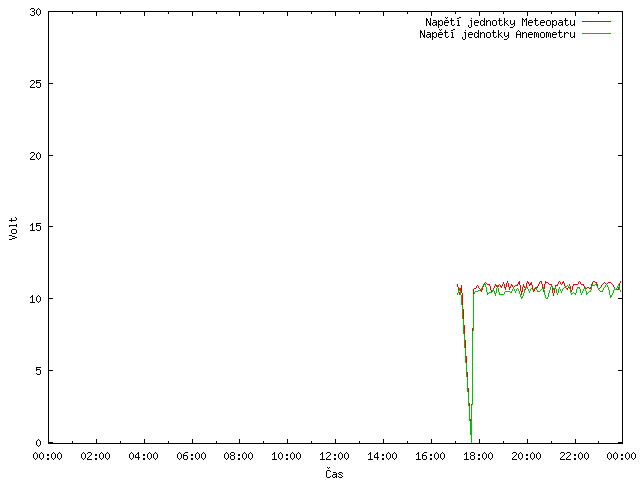Click the y-axis tick value 0

(x=39, y=443)
